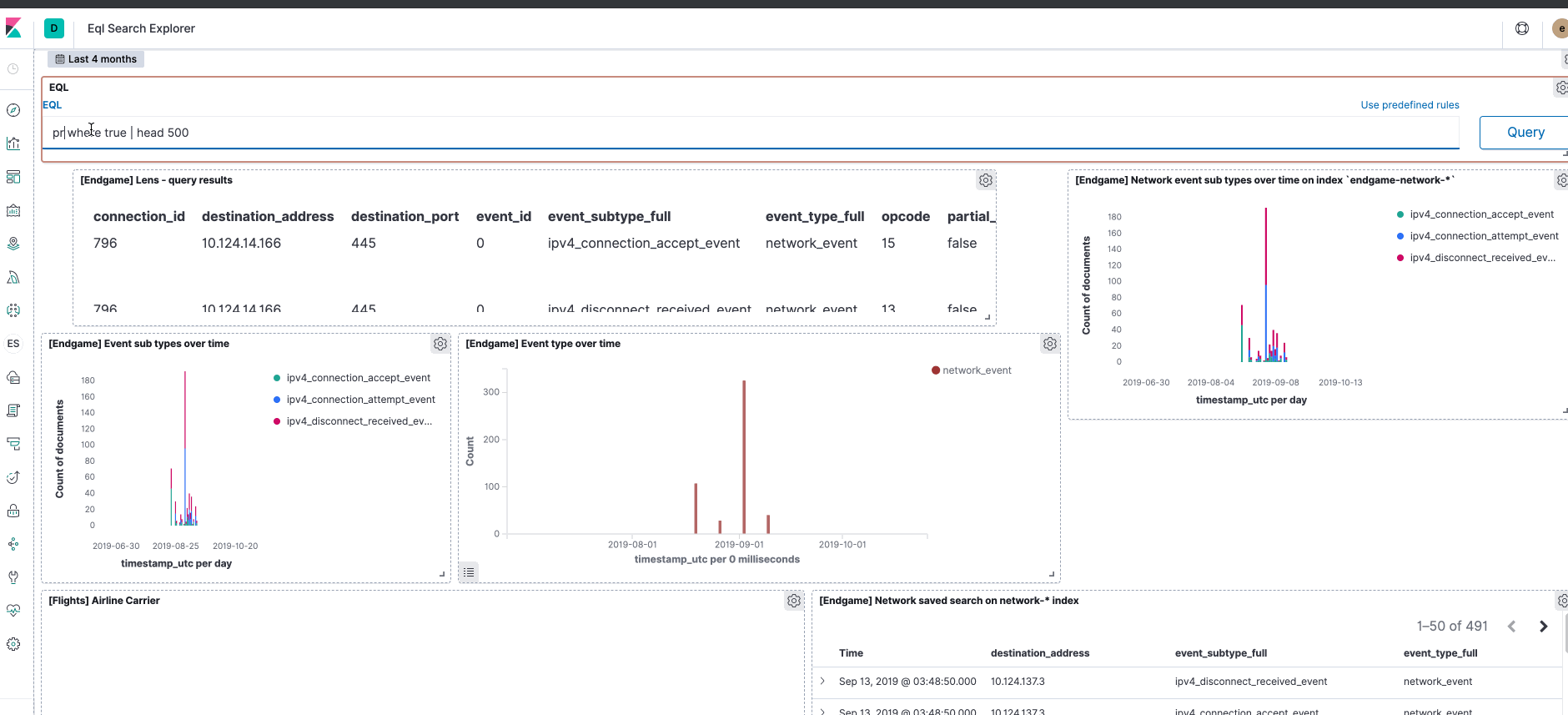Click the Query button
Image resolution: width=1568 pixels, height=715 pixels.
1525,133
